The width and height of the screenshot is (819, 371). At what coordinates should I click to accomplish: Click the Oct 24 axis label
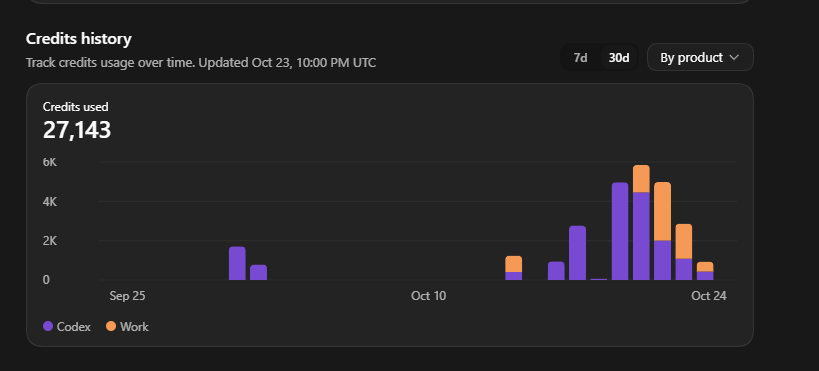[x=709, y=296]
